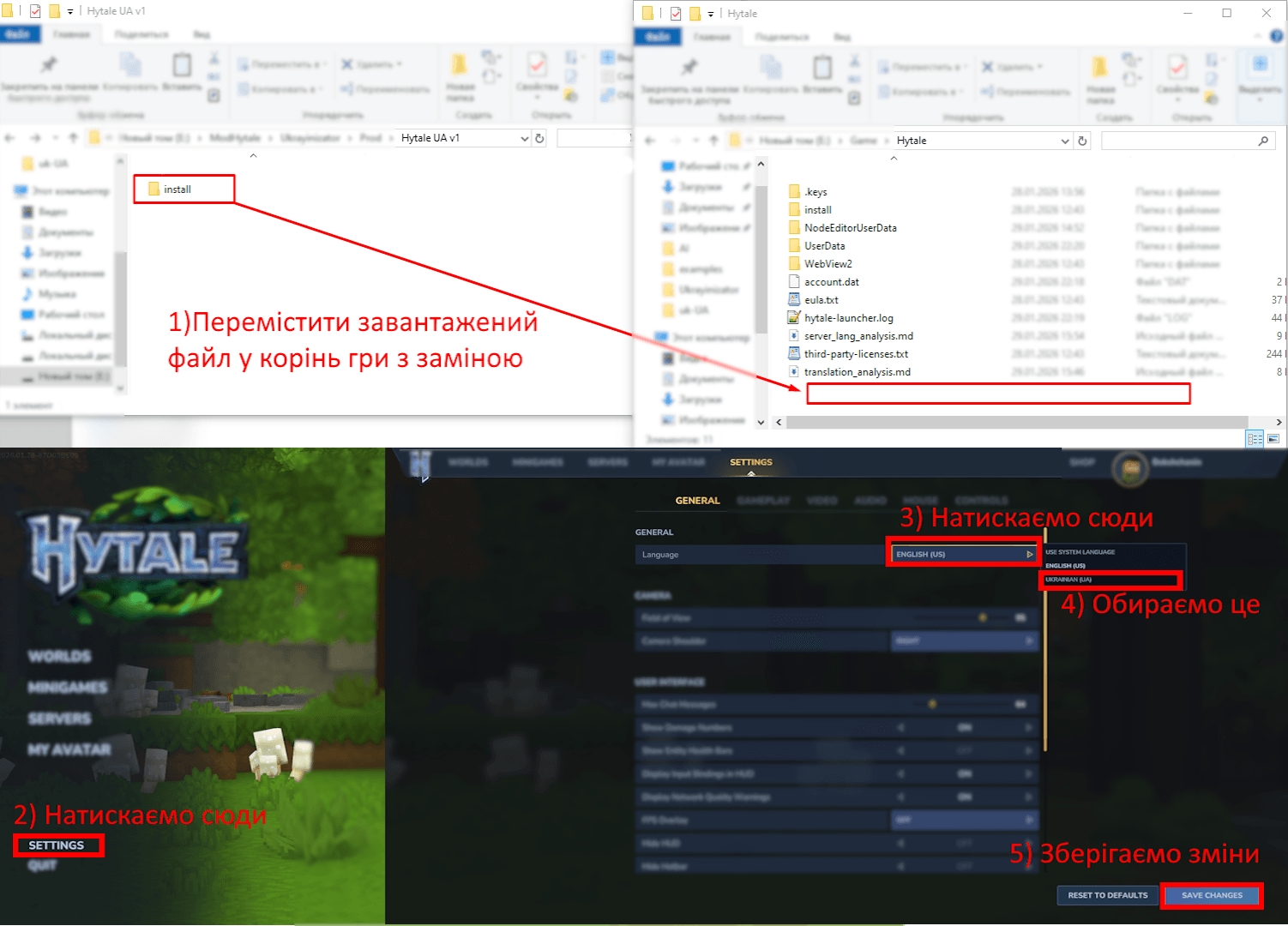Image resolution: width=1288 pixels, height=926 pixels.
Task: Switch to details view icon in Hytale window
Action: click(1255, 439)
